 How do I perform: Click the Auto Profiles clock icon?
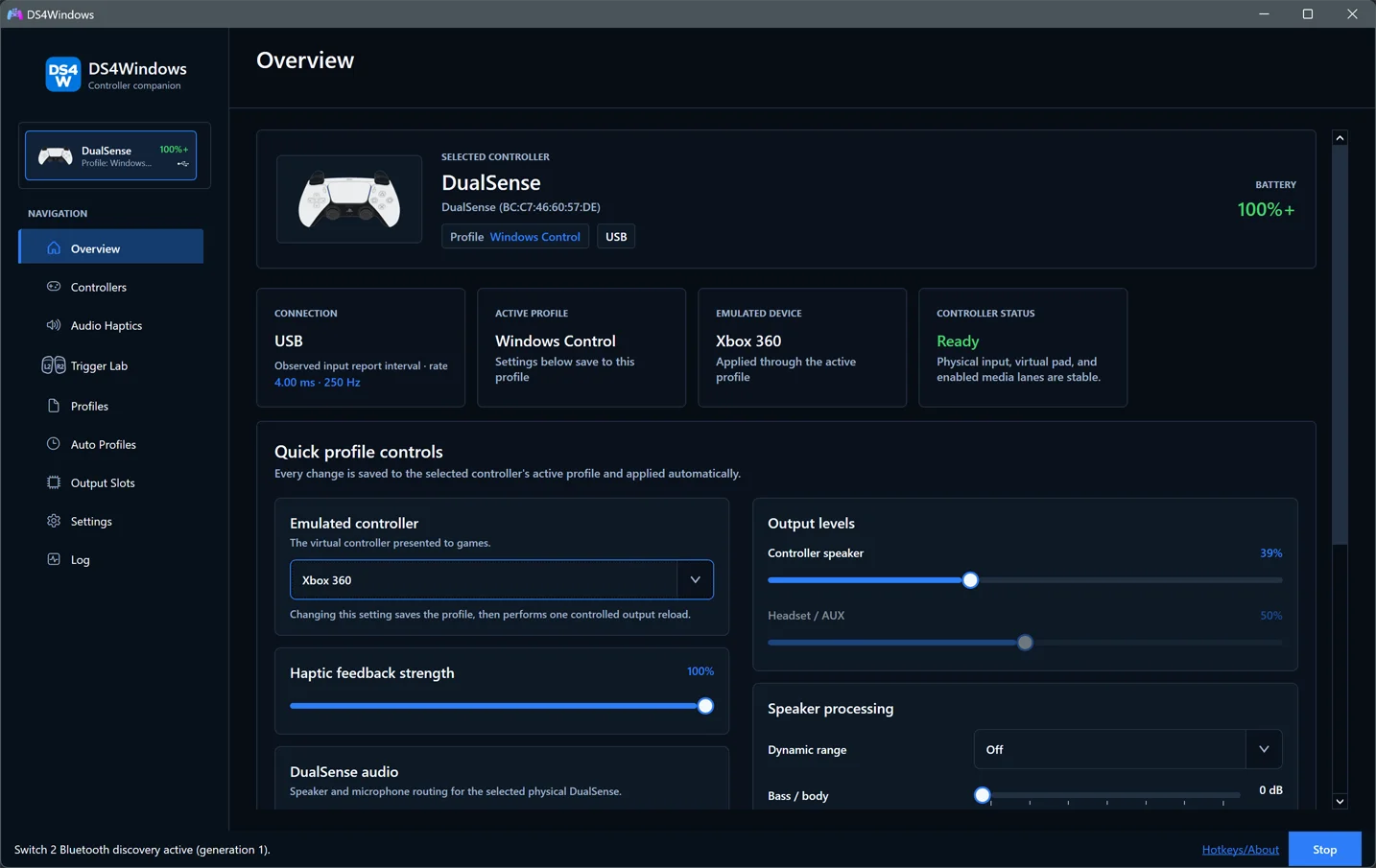(x=54, y=444)
